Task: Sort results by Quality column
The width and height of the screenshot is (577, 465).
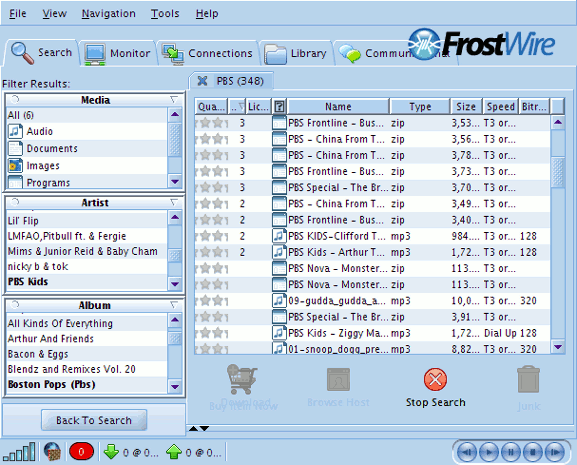Action: coord(211,107)
